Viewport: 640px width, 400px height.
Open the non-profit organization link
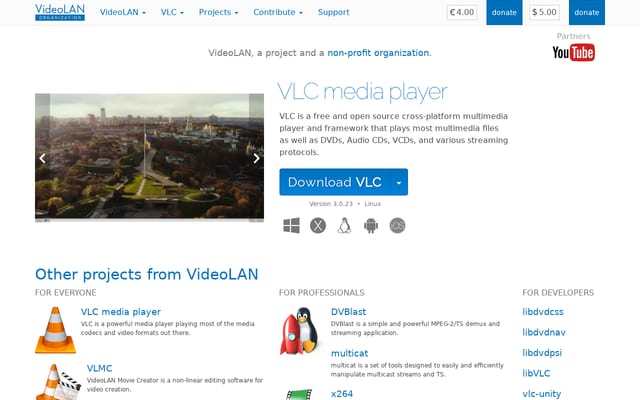point(378,53)
